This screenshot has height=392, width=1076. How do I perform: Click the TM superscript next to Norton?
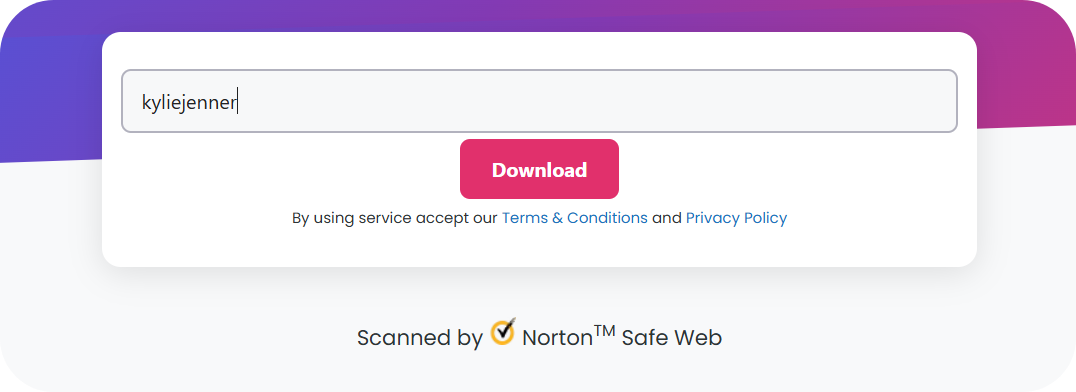(x=604, y=331)
